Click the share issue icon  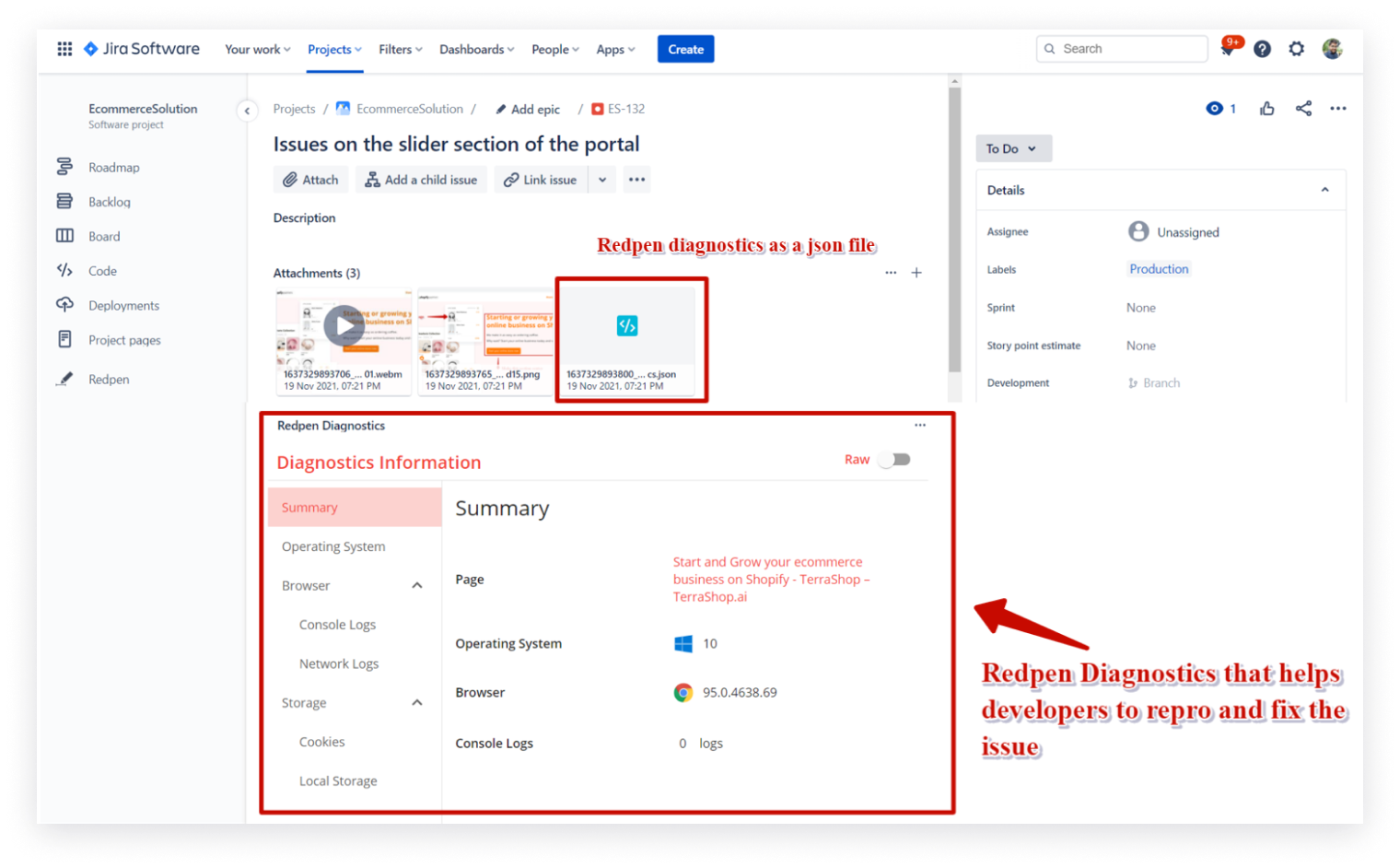coord(1303,109)
